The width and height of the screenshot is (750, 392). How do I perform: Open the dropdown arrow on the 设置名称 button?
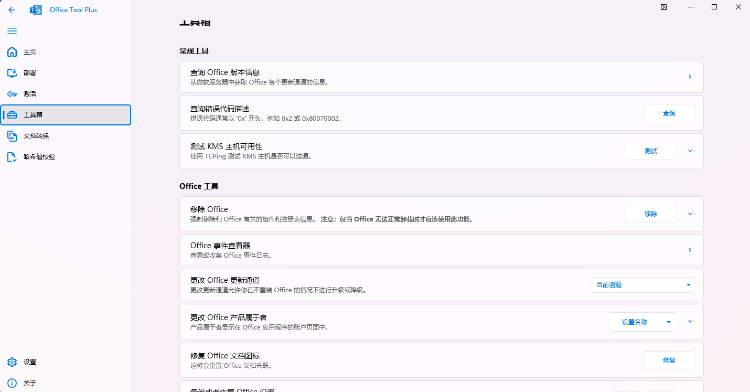tap(669, 322)
